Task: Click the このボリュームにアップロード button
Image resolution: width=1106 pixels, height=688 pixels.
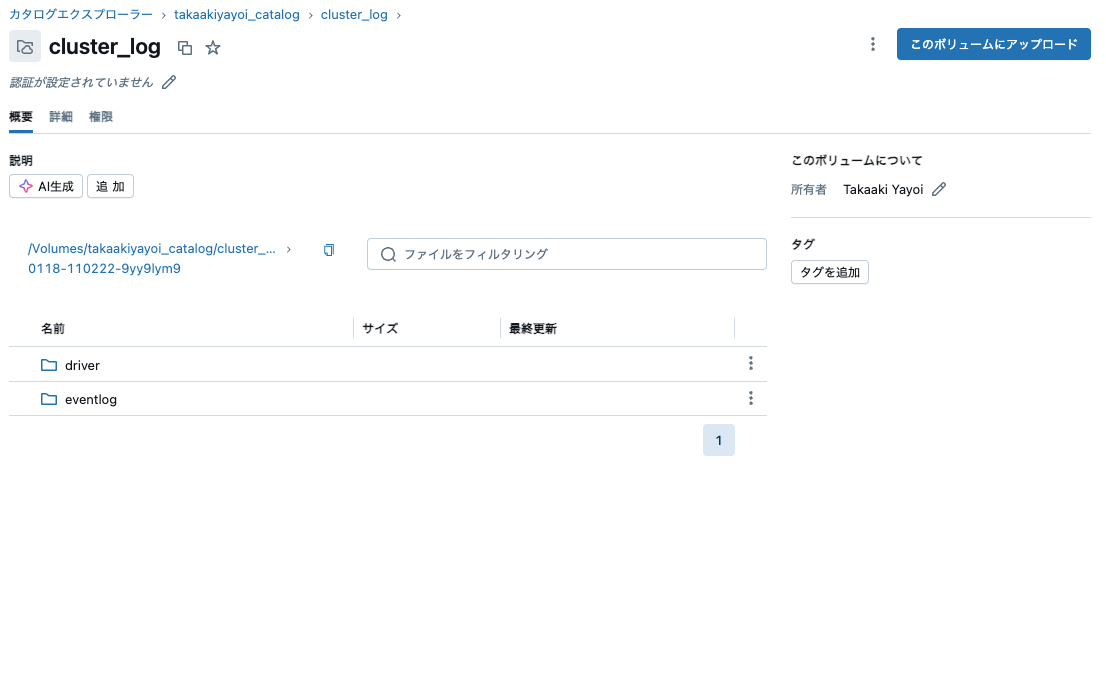Action: [993, 44]
